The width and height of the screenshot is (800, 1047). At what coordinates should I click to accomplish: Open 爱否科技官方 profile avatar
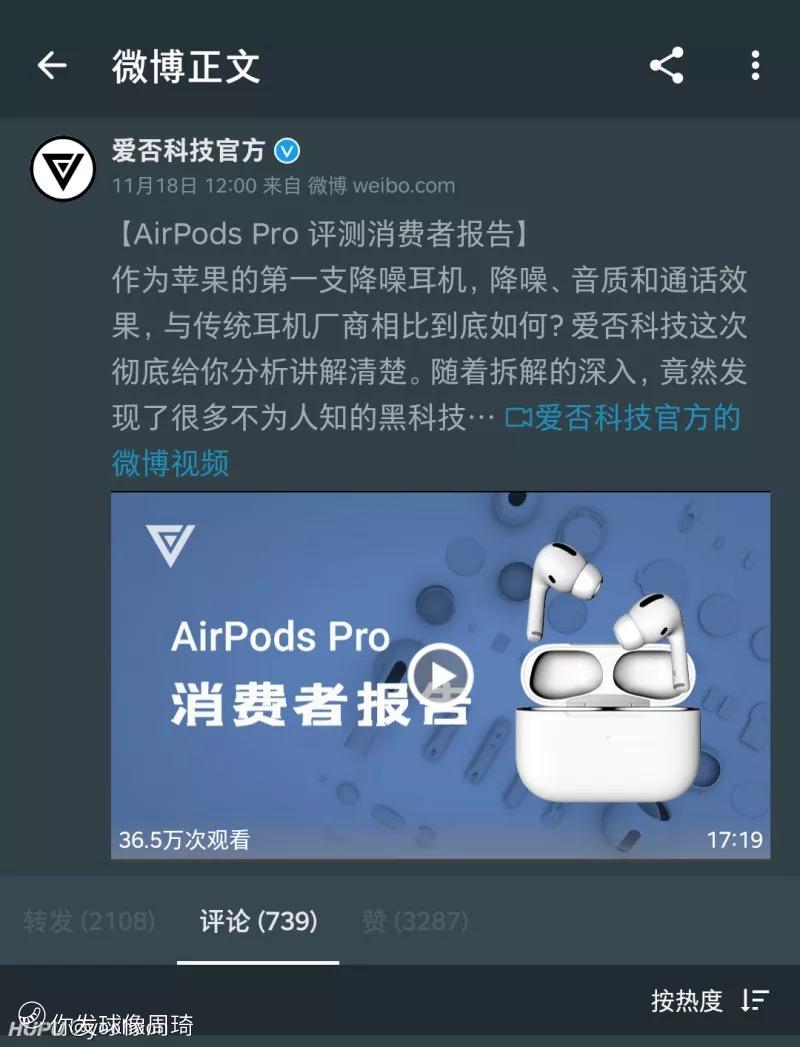(63, 168)
